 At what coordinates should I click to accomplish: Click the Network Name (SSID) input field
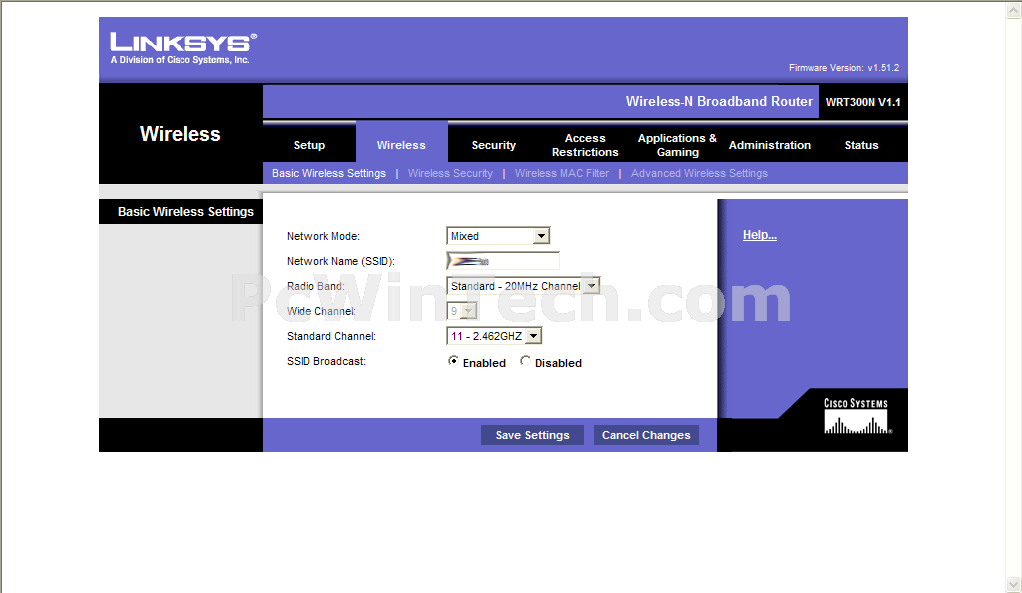(x=503, y=261)
